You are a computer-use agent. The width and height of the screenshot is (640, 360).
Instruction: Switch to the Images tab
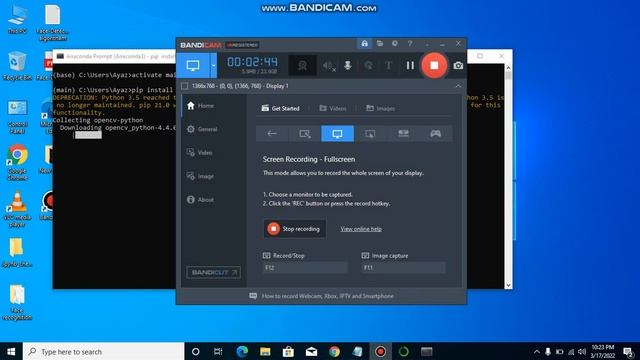coord(380,108)
